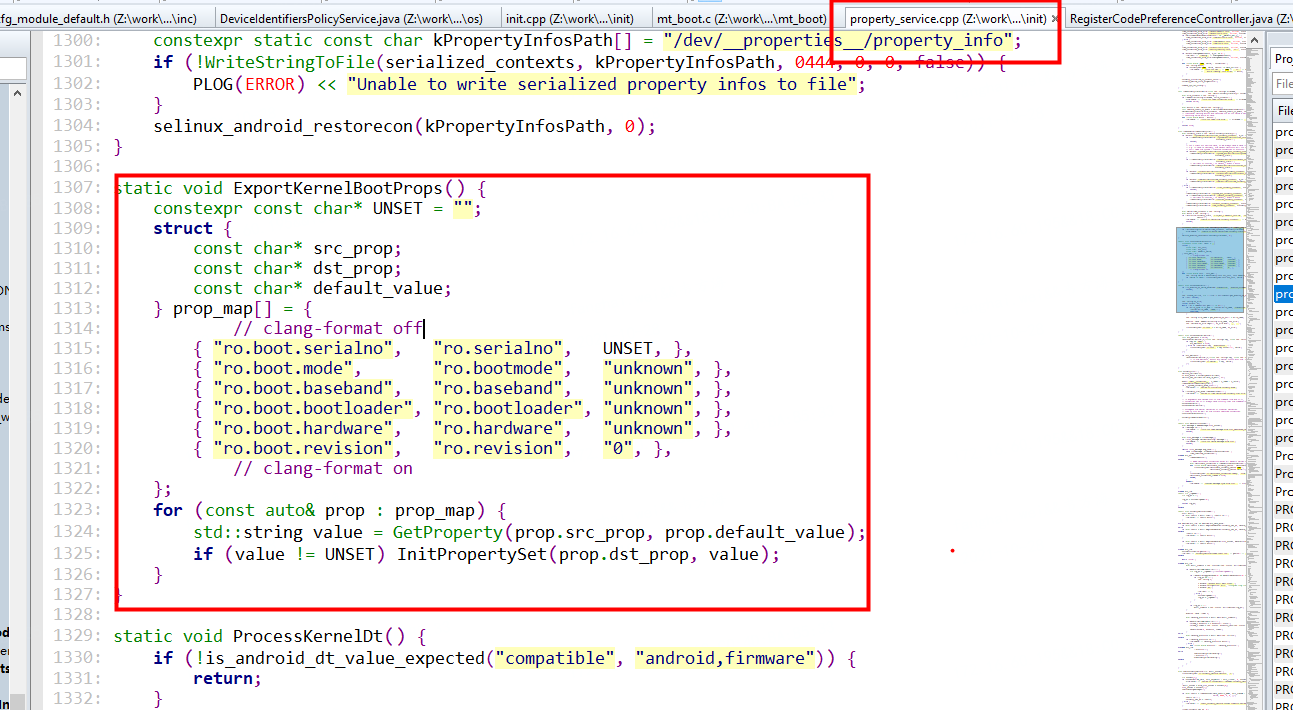
Task: Click prop_map[] array name on line 1313
Action: pos(223,308)
